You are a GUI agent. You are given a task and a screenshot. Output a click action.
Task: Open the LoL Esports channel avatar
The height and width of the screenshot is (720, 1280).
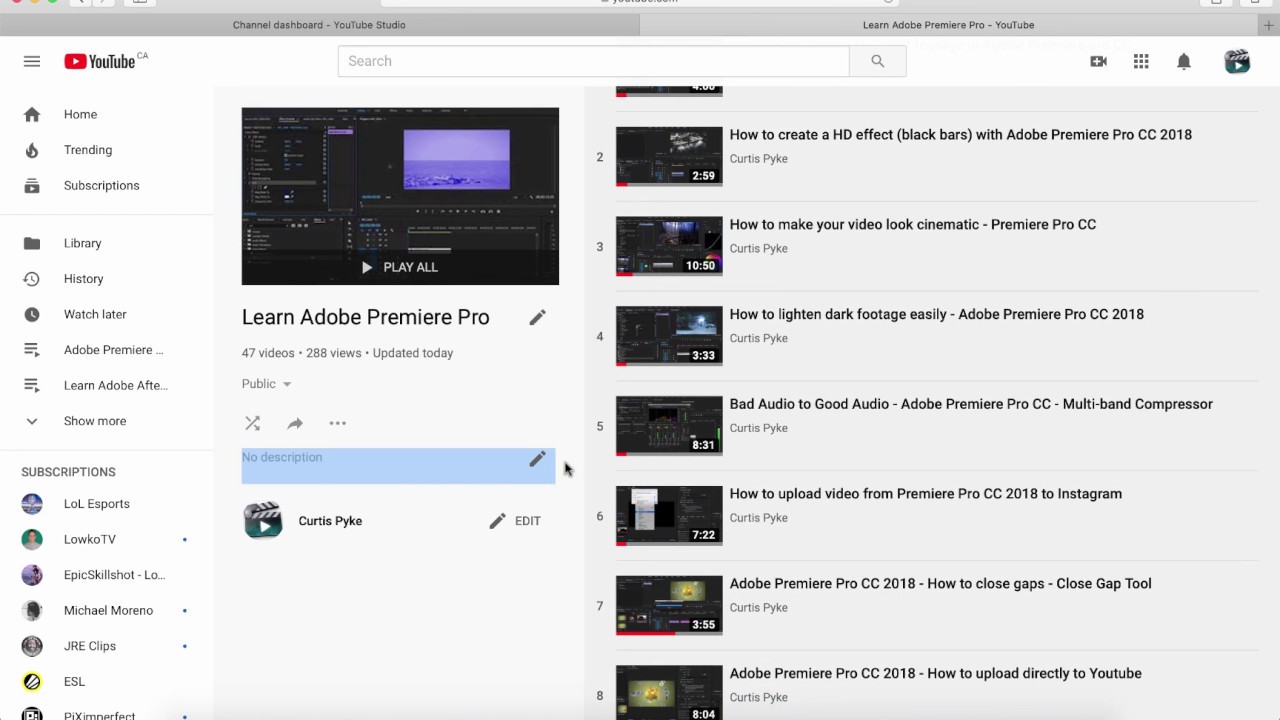[x=32, y=504]
